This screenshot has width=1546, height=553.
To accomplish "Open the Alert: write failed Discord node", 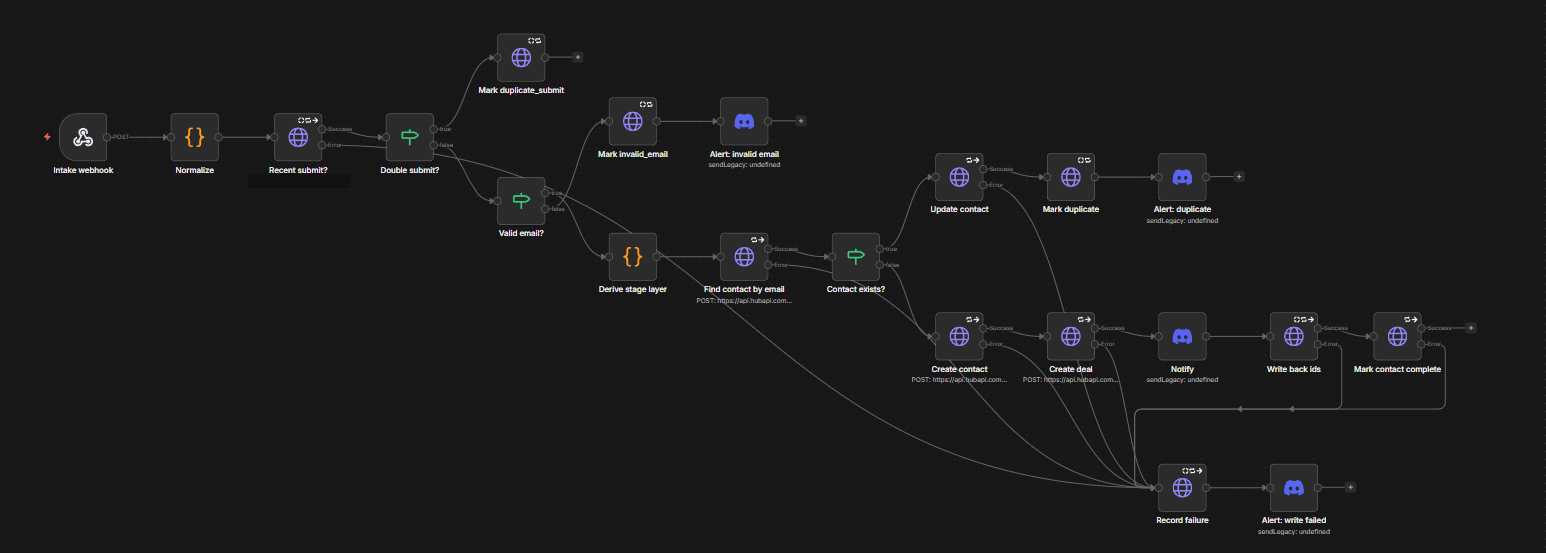I will click(x=1294, y=488).
